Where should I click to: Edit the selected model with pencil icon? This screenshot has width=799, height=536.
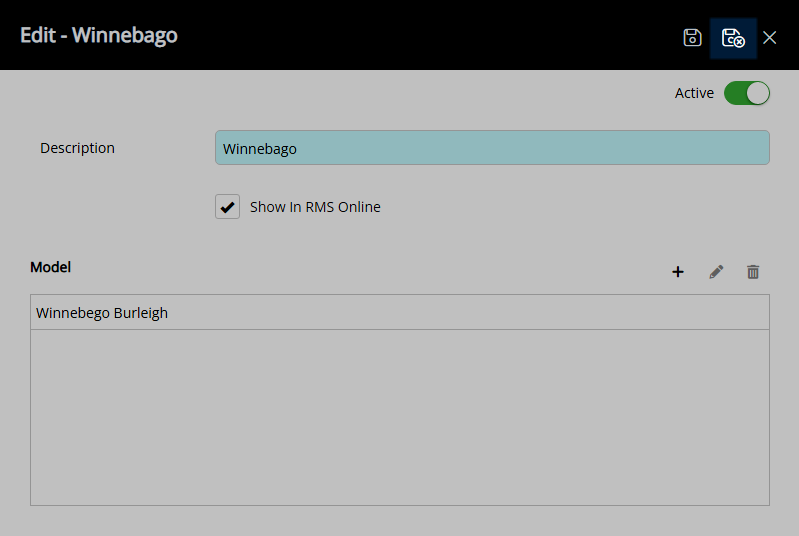pyautogui.click(x=716, y=272)
